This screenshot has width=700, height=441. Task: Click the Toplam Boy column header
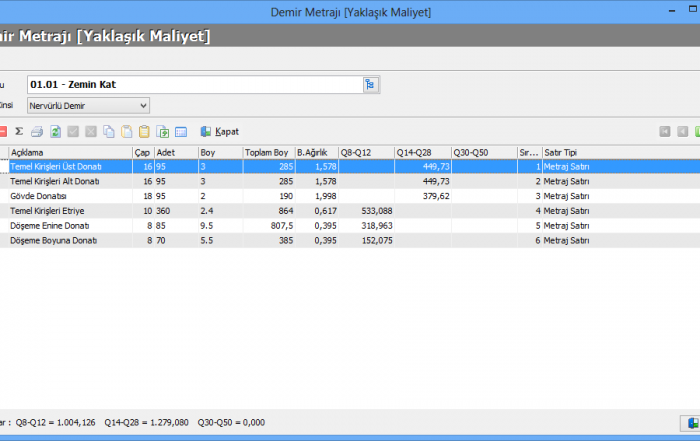point(267,152)
